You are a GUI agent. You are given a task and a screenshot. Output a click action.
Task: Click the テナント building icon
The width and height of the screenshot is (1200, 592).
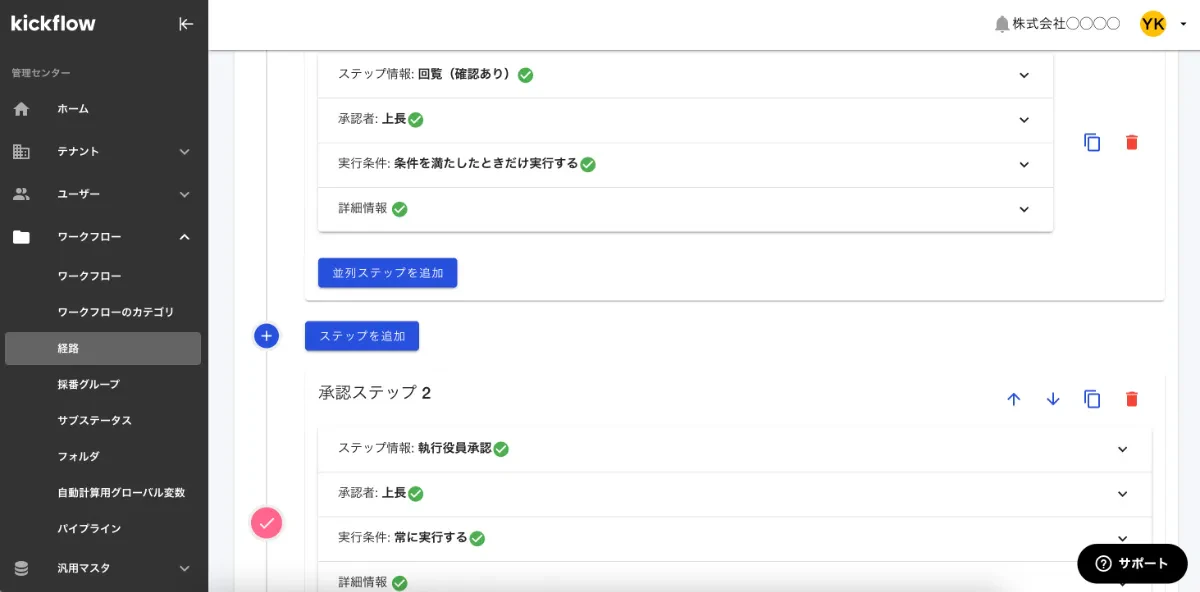tap(21, 152)
